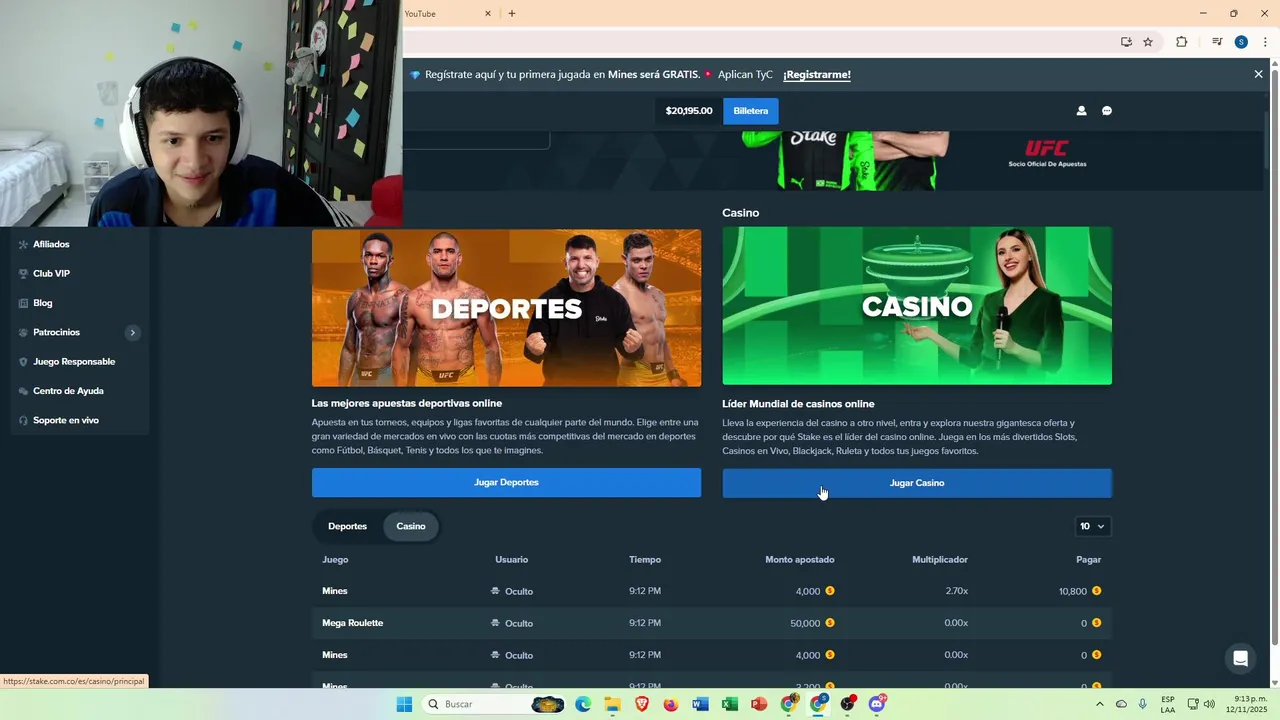Click the Jugar Casino button
Screen dimensions: 1280x720
click(917, 483)
